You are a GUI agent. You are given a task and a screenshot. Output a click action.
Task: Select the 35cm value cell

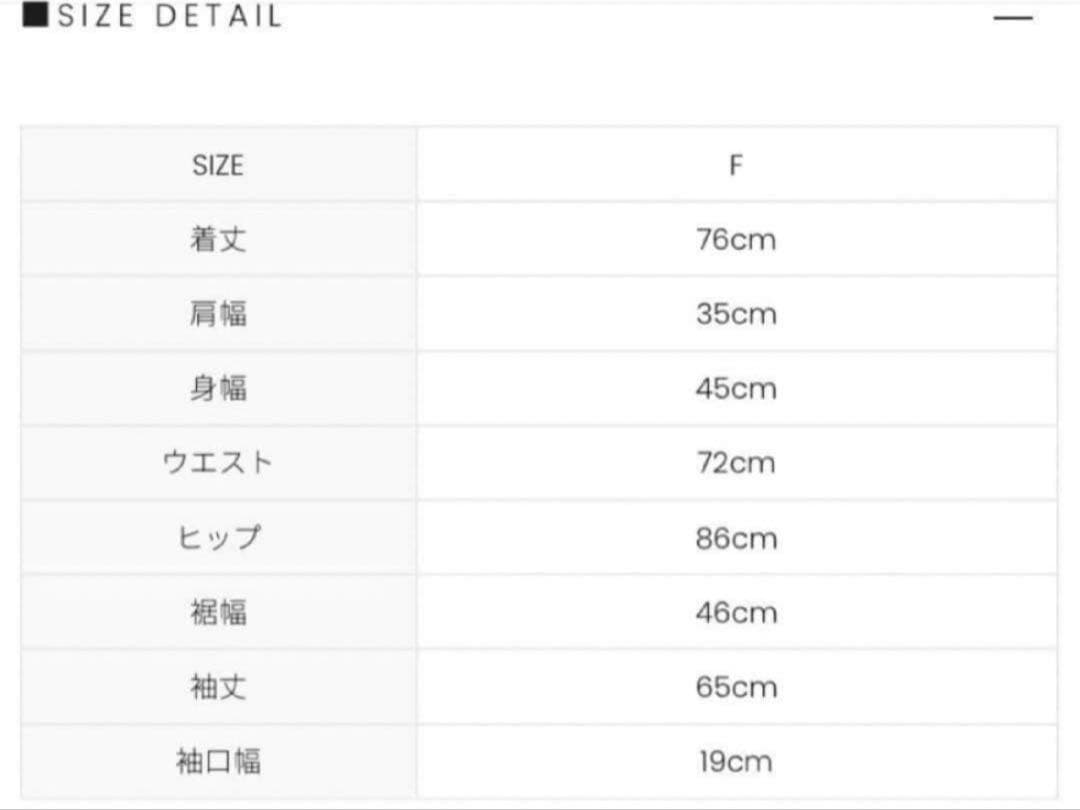point(736,314)
